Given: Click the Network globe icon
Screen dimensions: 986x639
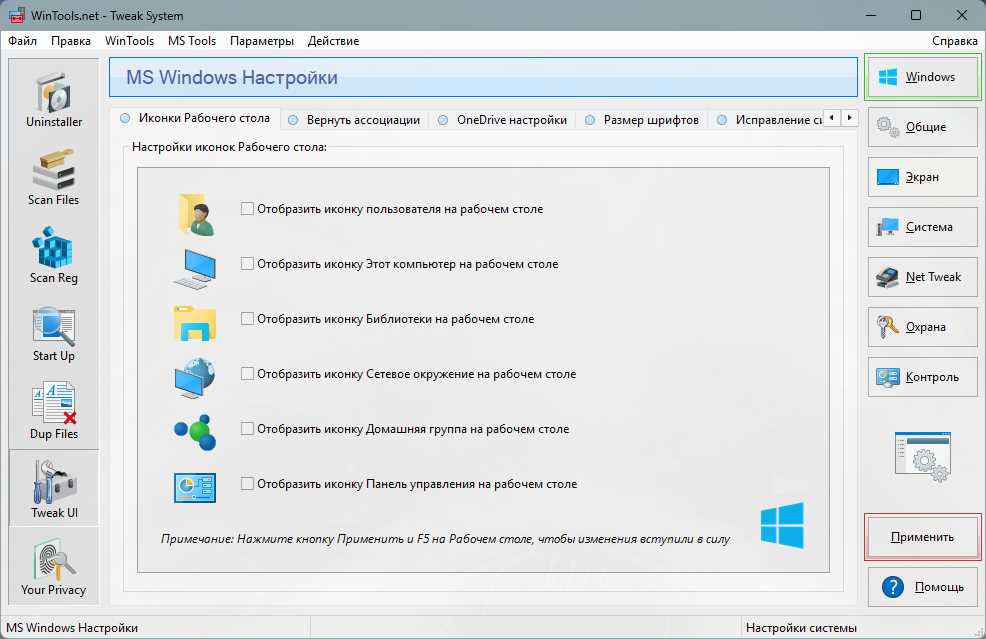Looking at the screenshot, I should click(x=195, y=378).
